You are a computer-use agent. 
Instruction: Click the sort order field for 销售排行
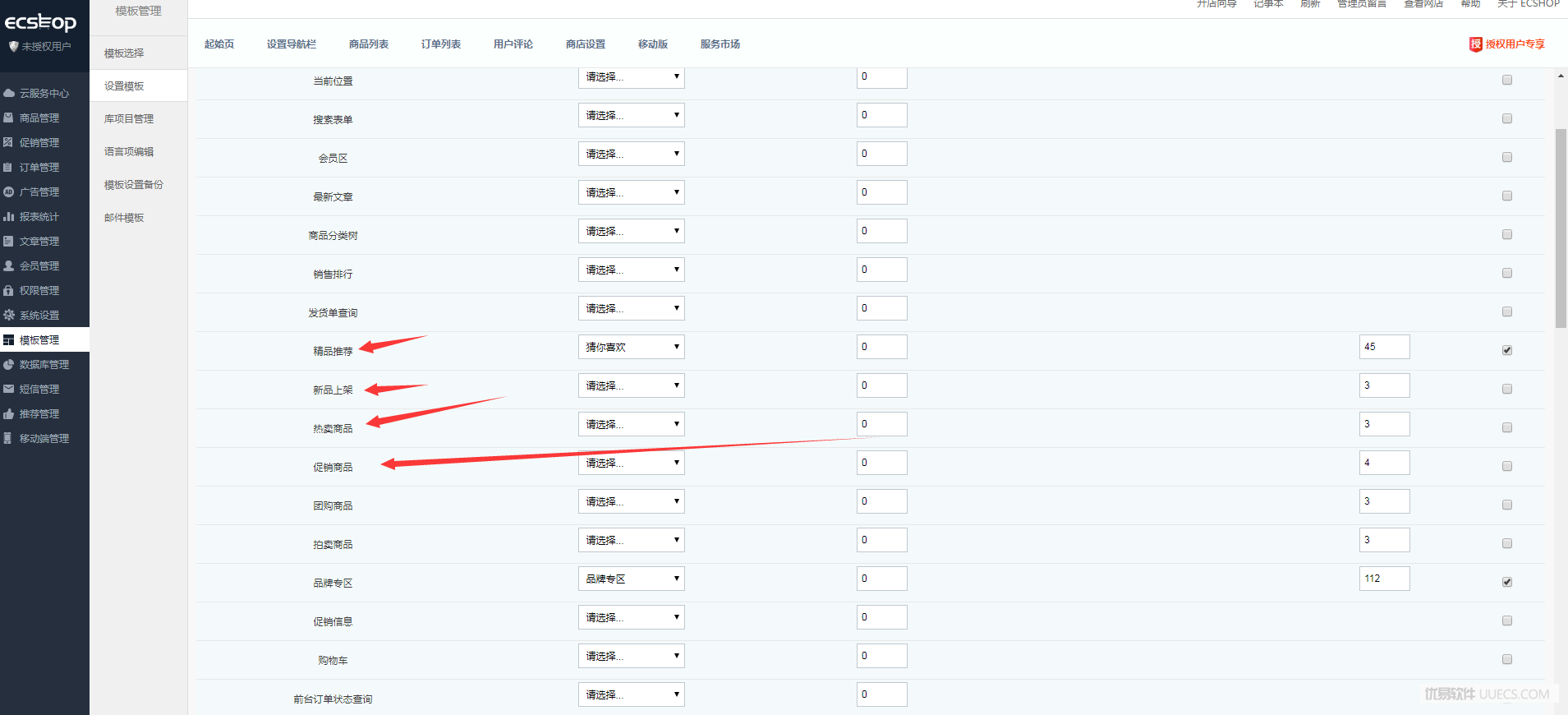tap(882, 270)
